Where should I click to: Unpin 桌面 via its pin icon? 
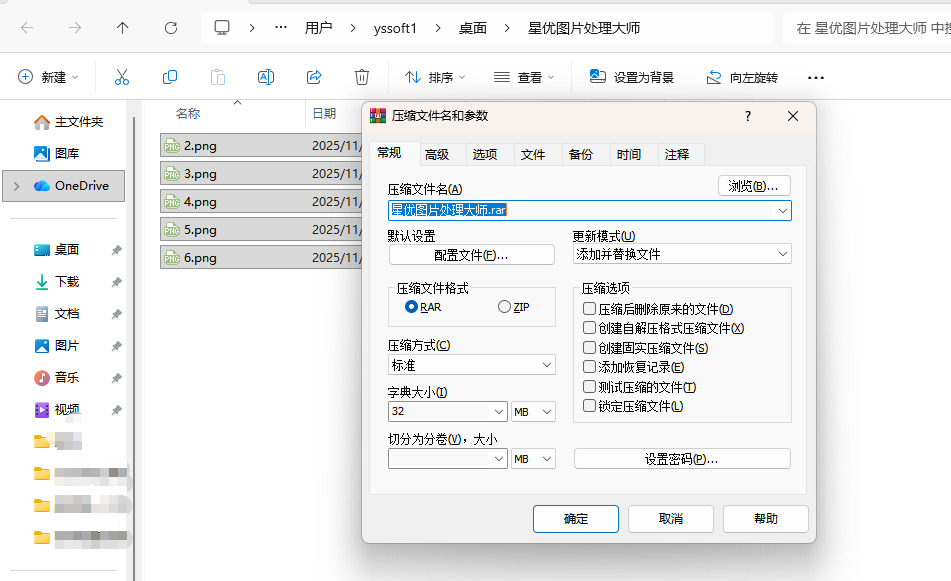tap(116, 250)
